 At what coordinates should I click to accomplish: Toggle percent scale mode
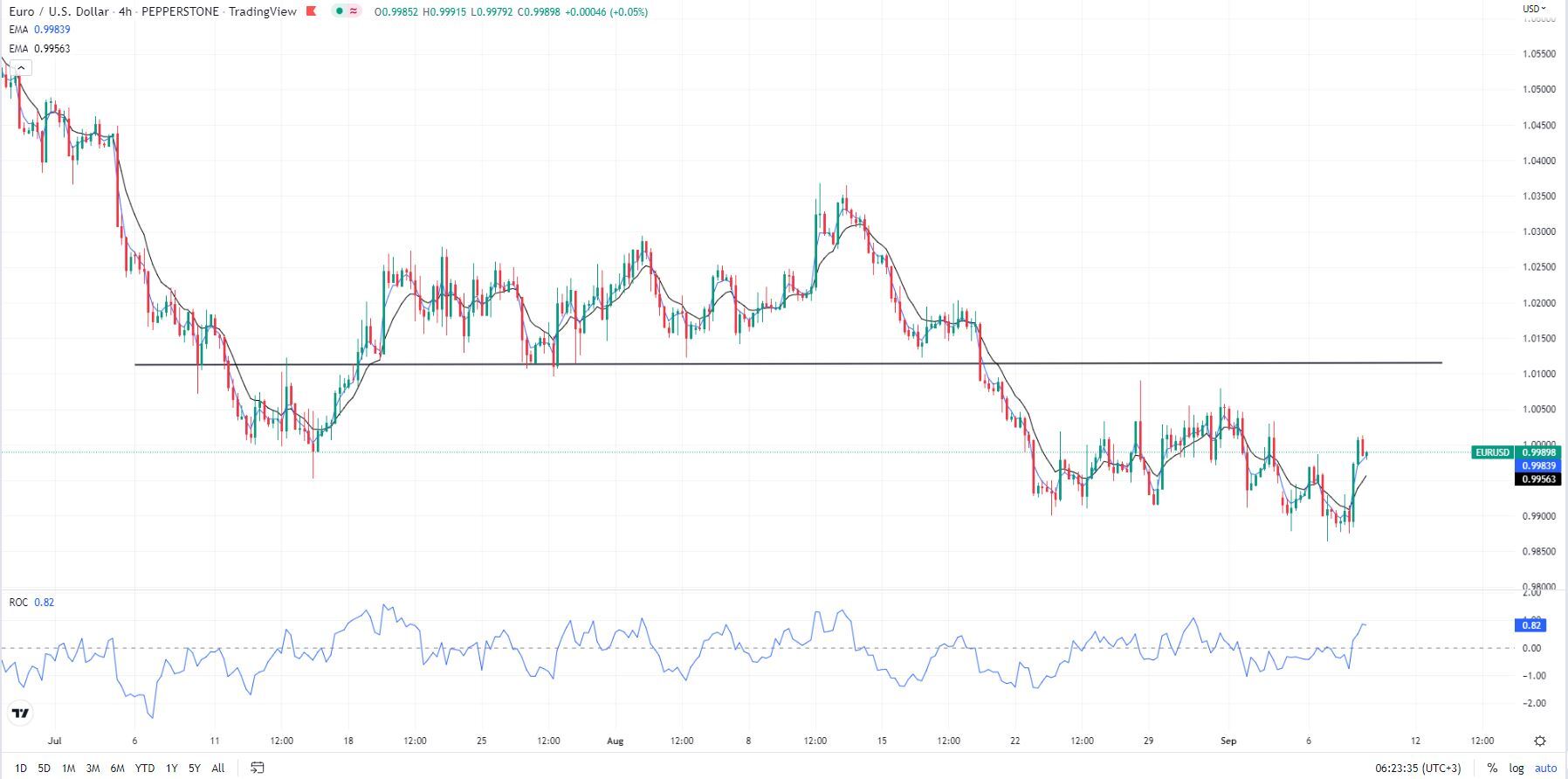1492,768
